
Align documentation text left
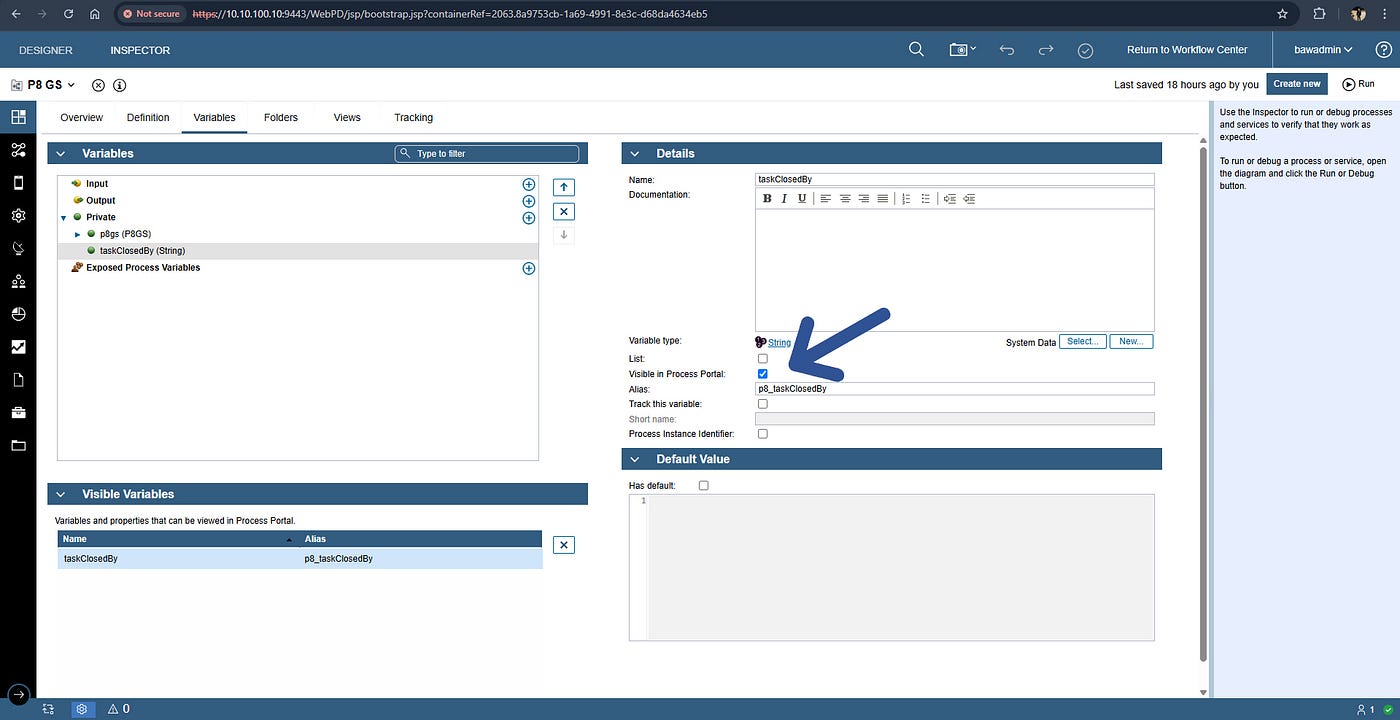click(x=826, y=199)
